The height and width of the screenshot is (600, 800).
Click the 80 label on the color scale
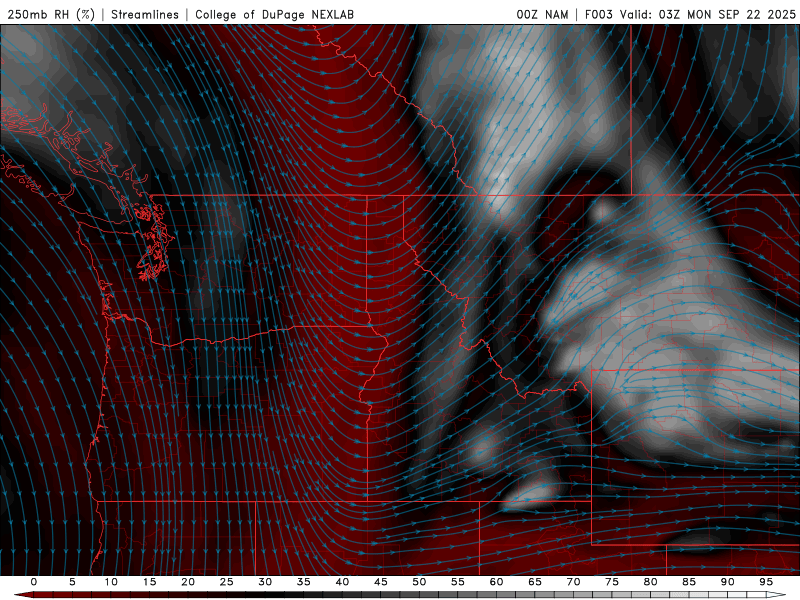point(651,582)
